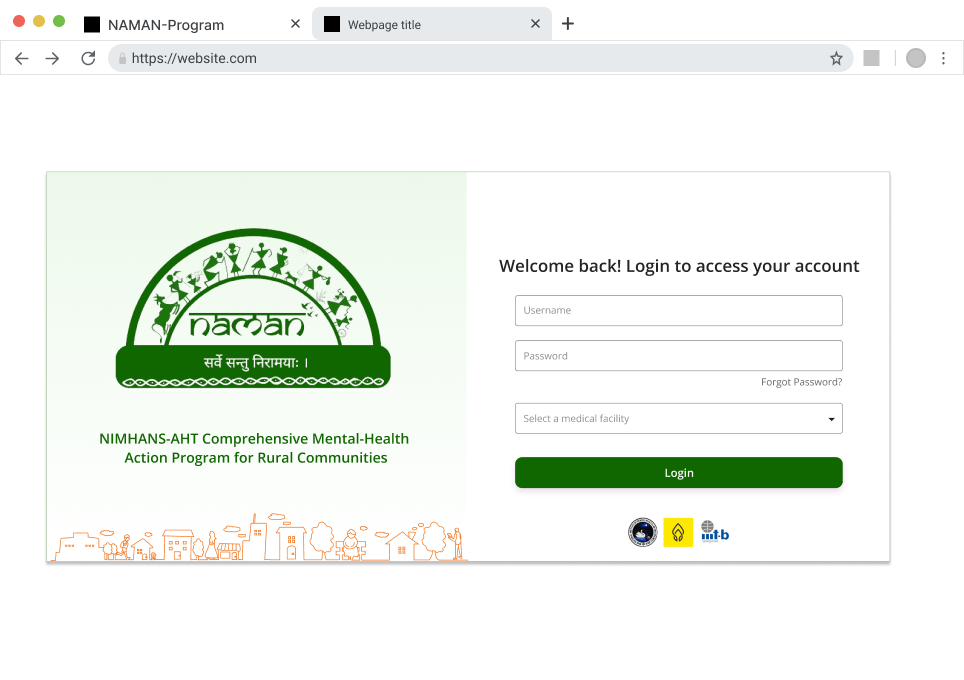This screenshot has width=964, height=680.
Task: Click the Password input field
Action: (x=679, y=355)
